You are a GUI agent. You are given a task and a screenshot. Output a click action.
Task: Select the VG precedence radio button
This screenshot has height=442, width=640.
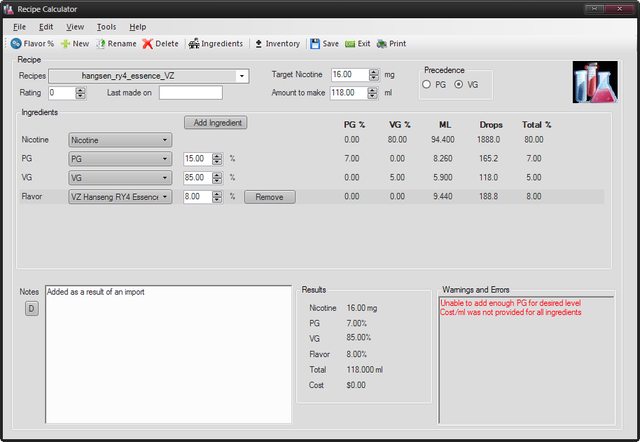click(459, 85)
